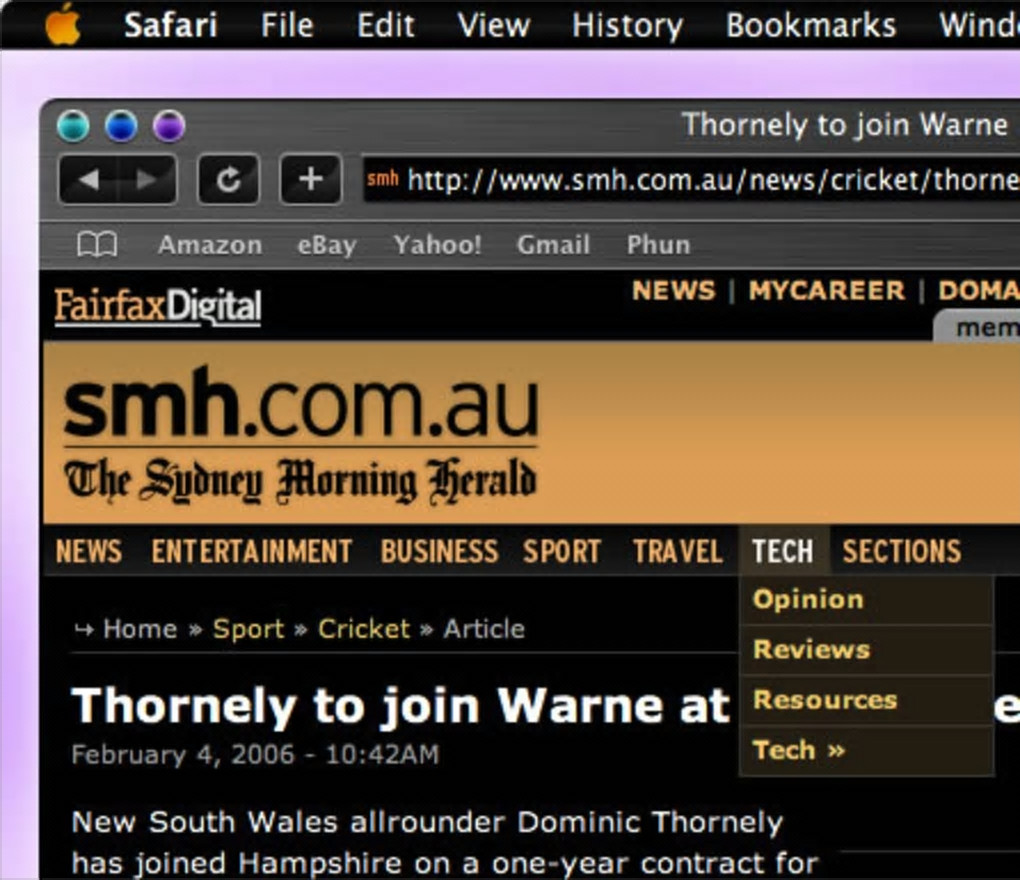Go forward using the forward arrow
The image size is (1020, 880).
click(x=147, y=180)
